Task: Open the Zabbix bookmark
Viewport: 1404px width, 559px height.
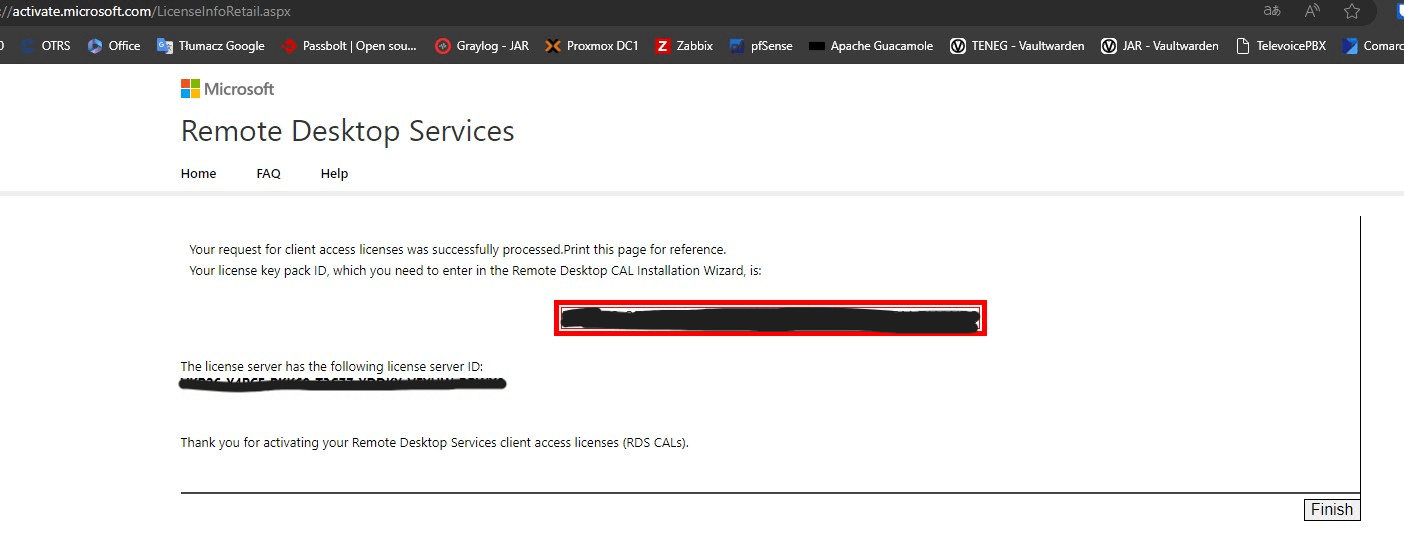Action: click(x=684, y=45)
